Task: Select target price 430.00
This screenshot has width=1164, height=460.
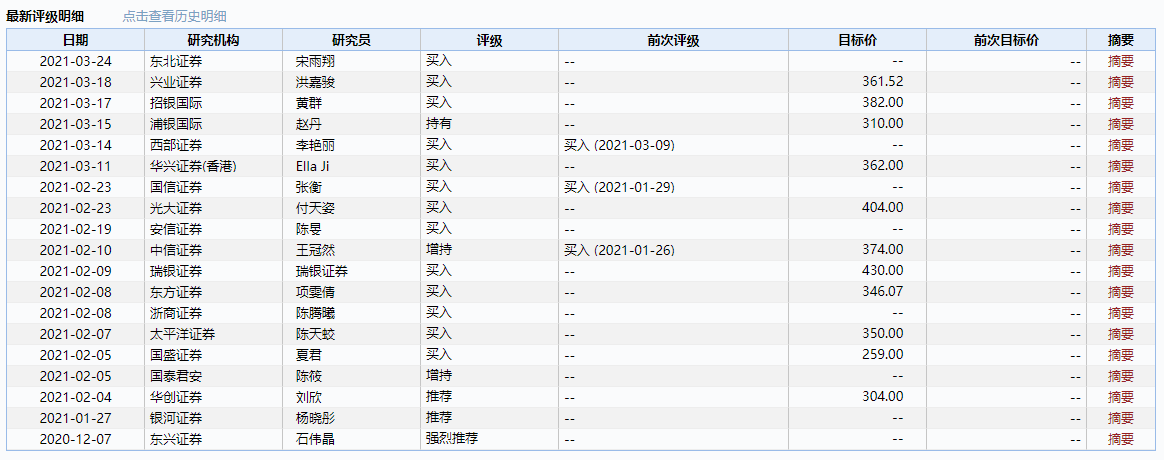Action: click(883, 270)
